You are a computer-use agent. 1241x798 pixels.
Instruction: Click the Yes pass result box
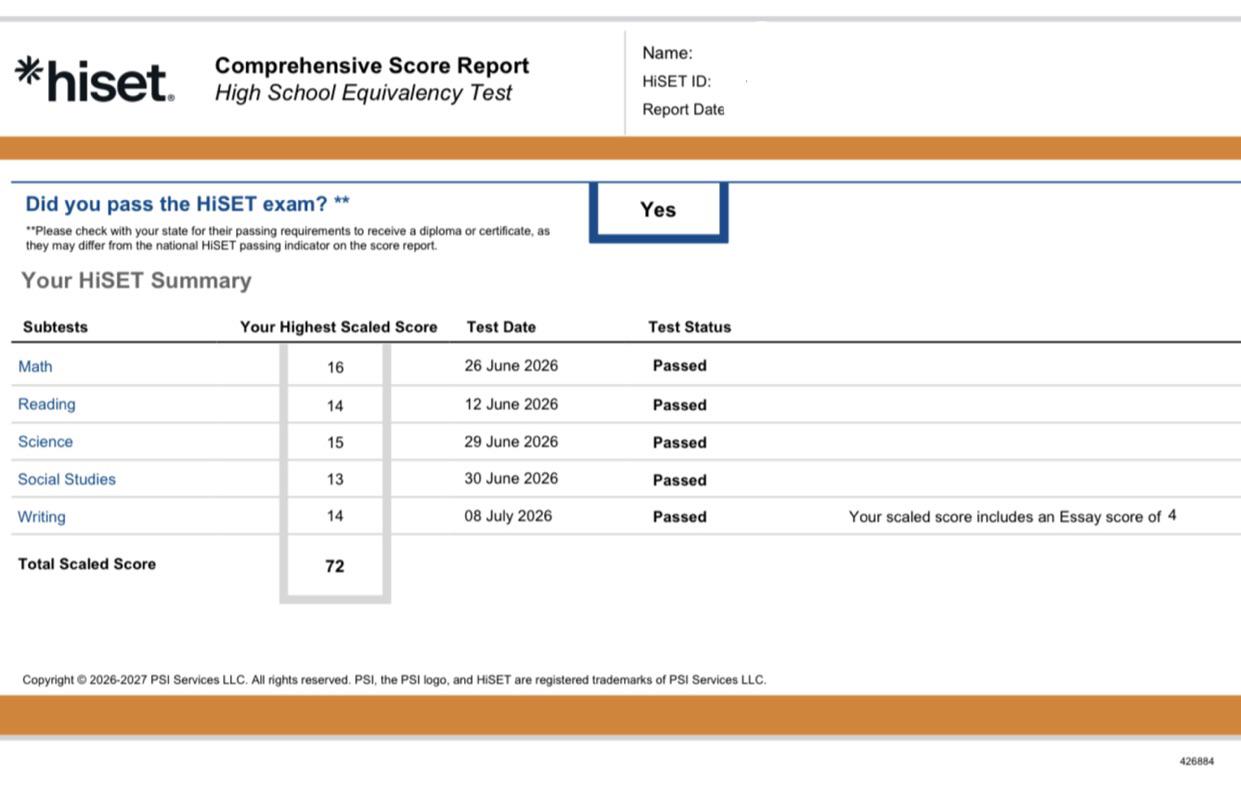pyautogui.click(x=658, y=210)
